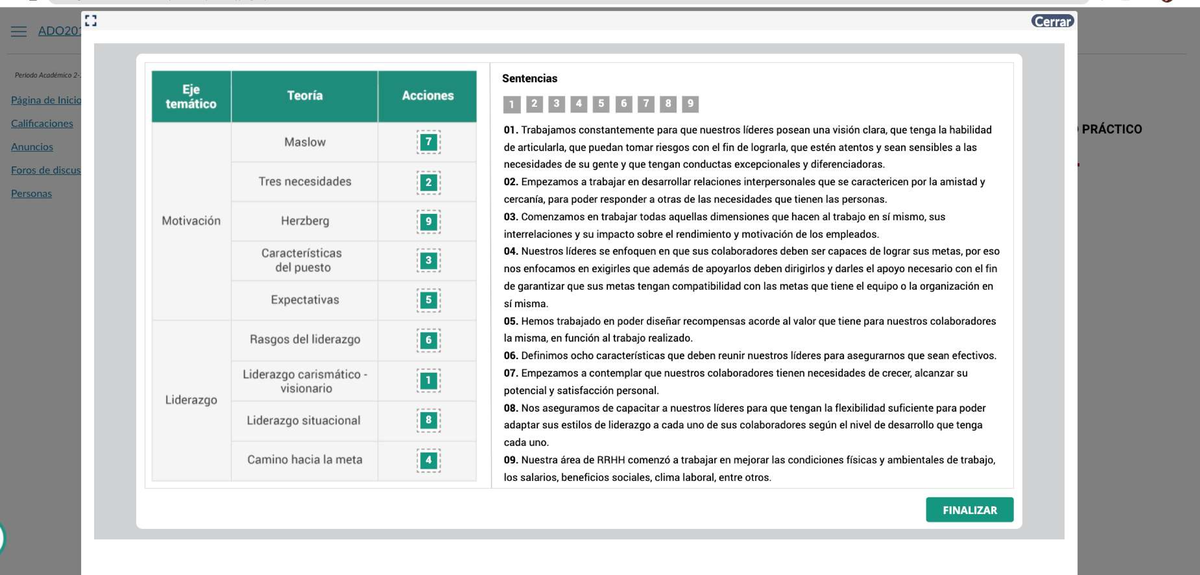This screenshot has width=1200, height=575.
Task: Select sentence tile number 2
Action: click(x=534, y=103)
